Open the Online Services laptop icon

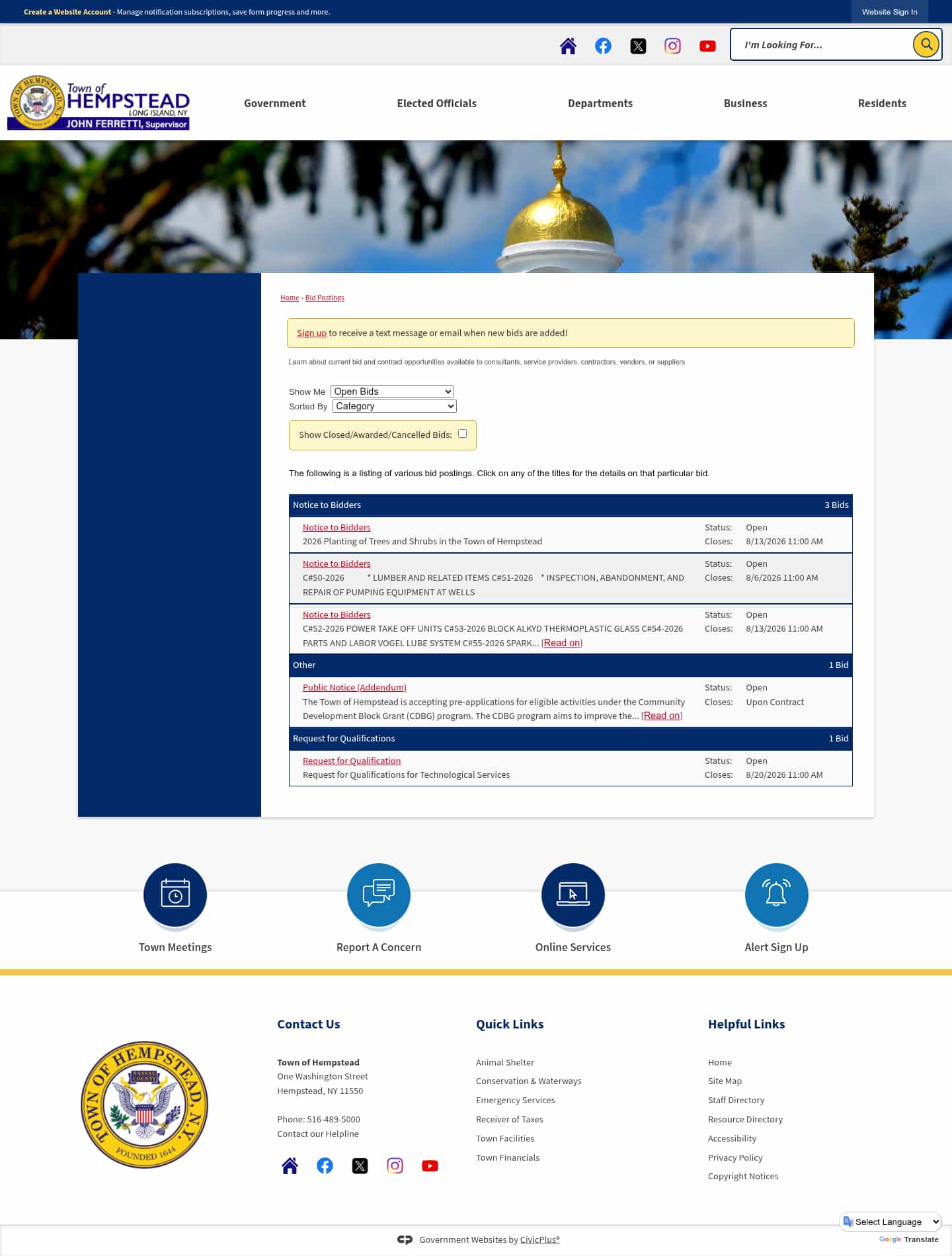click(x=573, y=894)
